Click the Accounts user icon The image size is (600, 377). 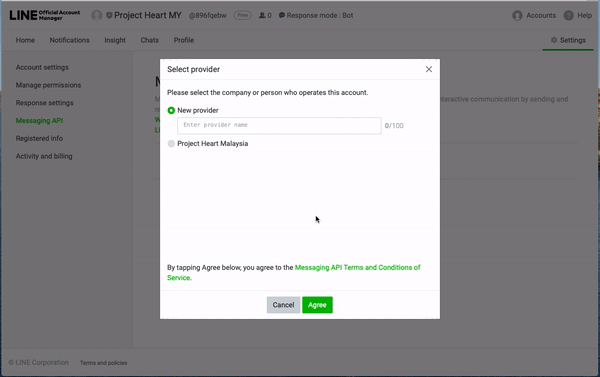(517, 15)
